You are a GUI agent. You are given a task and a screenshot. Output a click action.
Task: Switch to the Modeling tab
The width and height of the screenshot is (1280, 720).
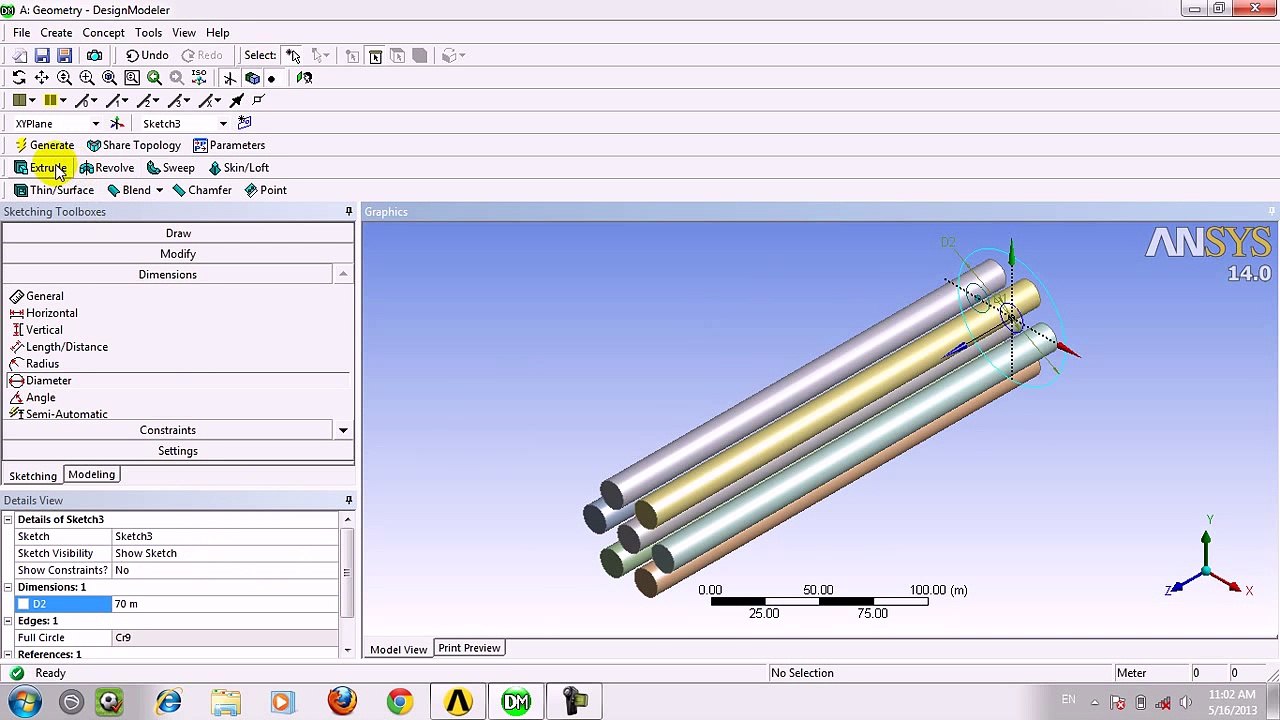pyautogui.click(x=91, y=474)
